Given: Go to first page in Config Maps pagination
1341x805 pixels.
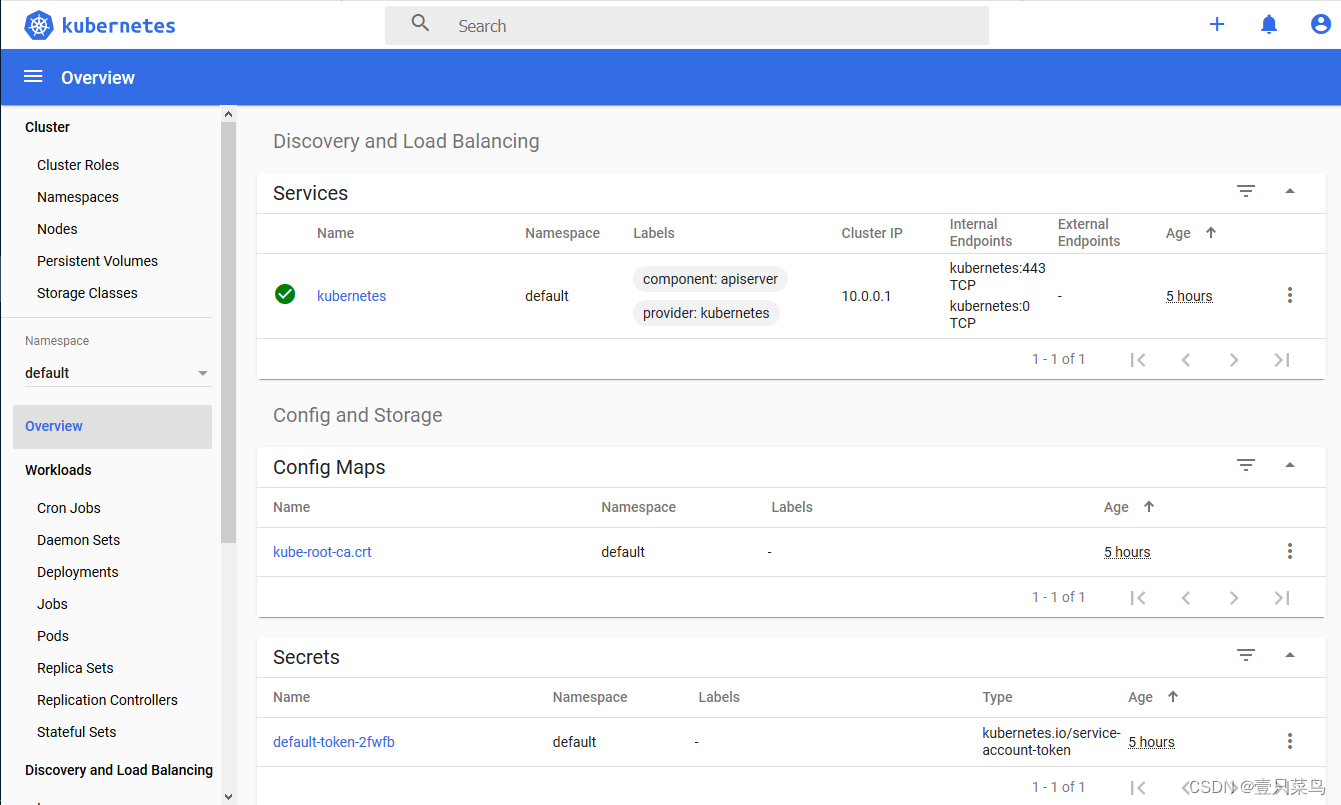Looking at the screenshot, I should pyautogui.click(x=1138, y=598).
